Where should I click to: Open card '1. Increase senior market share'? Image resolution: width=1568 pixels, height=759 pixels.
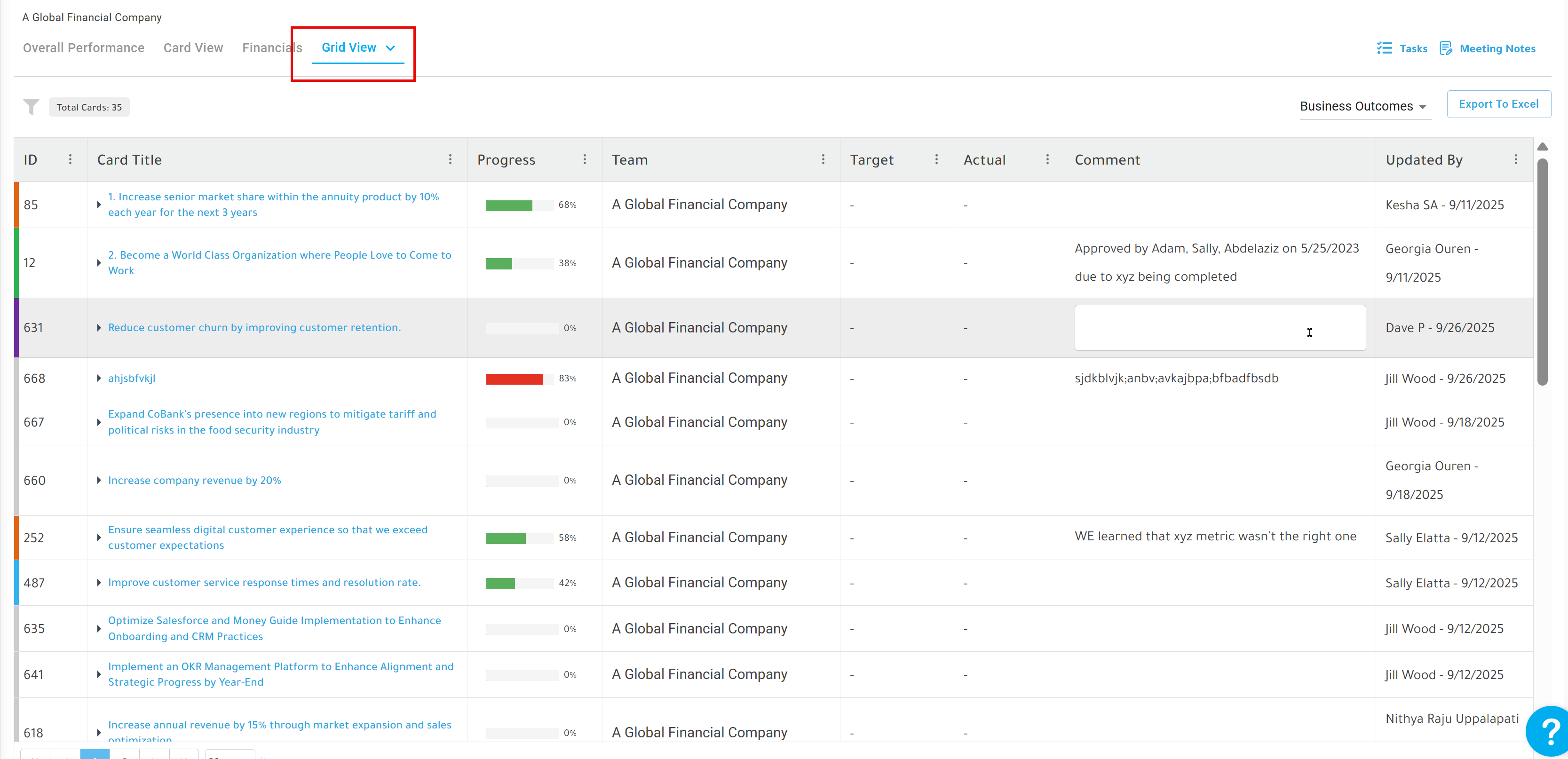pyautogui.click(x=273, y=205)
